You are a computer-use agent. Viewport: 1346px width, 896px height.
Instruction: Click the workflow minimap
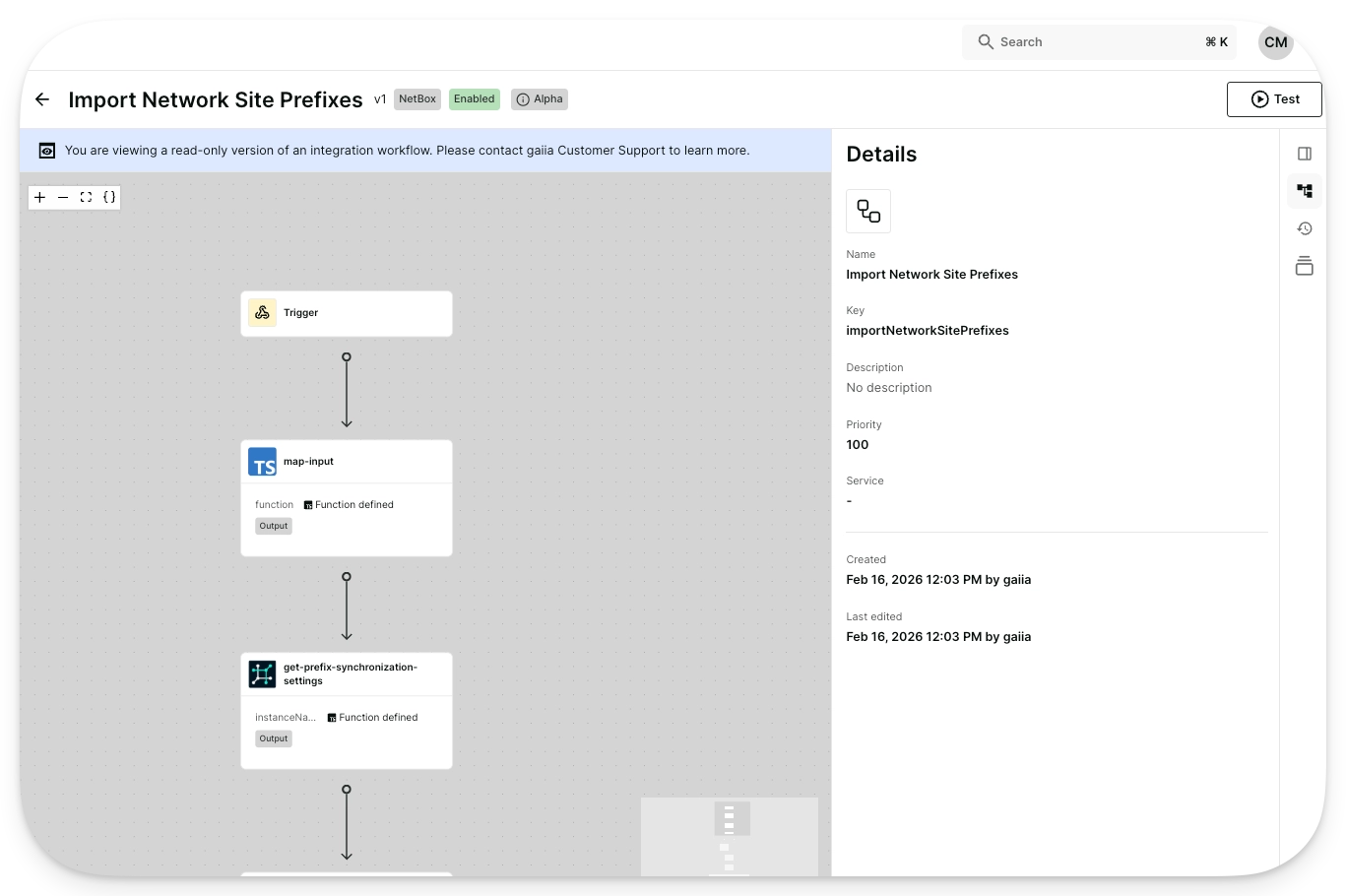coord(730,837)
